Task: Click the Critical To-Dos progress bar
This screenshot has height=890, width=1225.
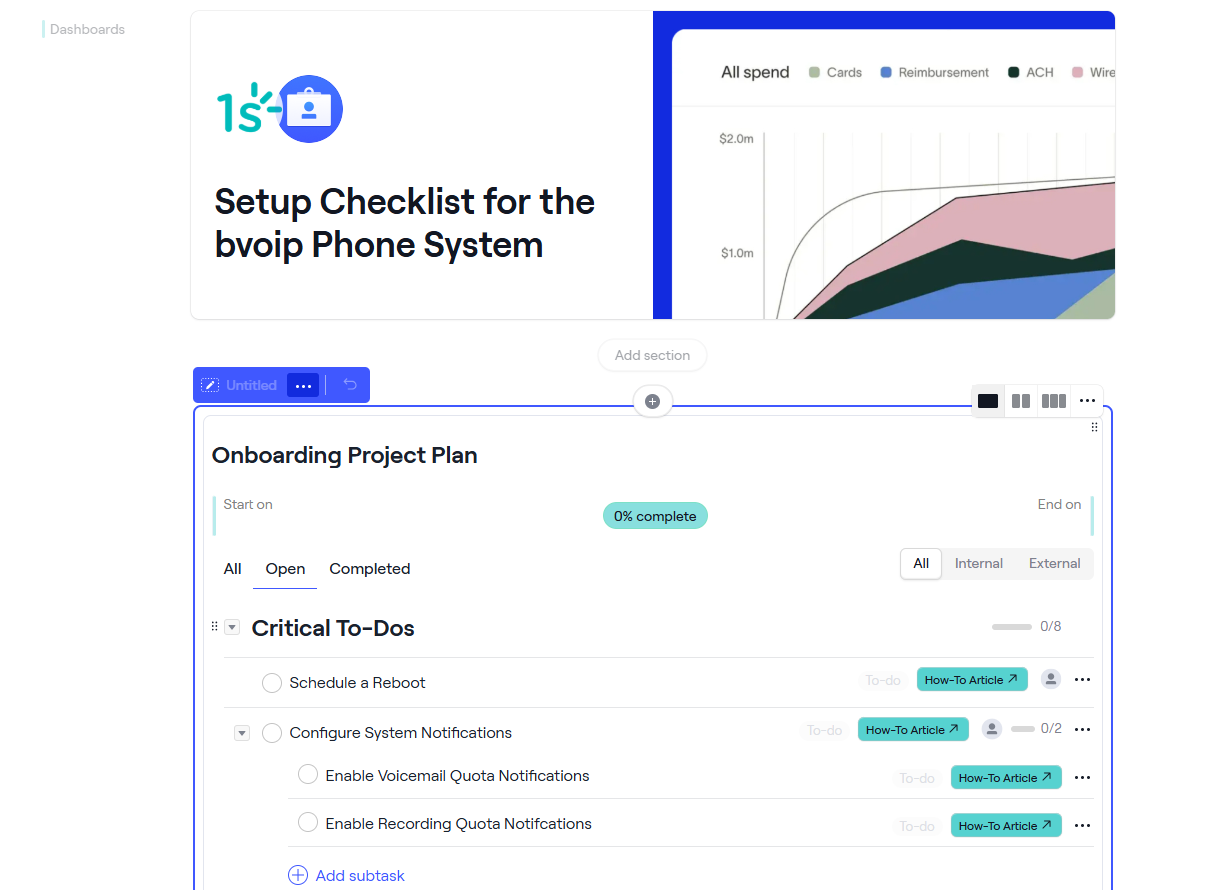Action: click(1011, 627)
